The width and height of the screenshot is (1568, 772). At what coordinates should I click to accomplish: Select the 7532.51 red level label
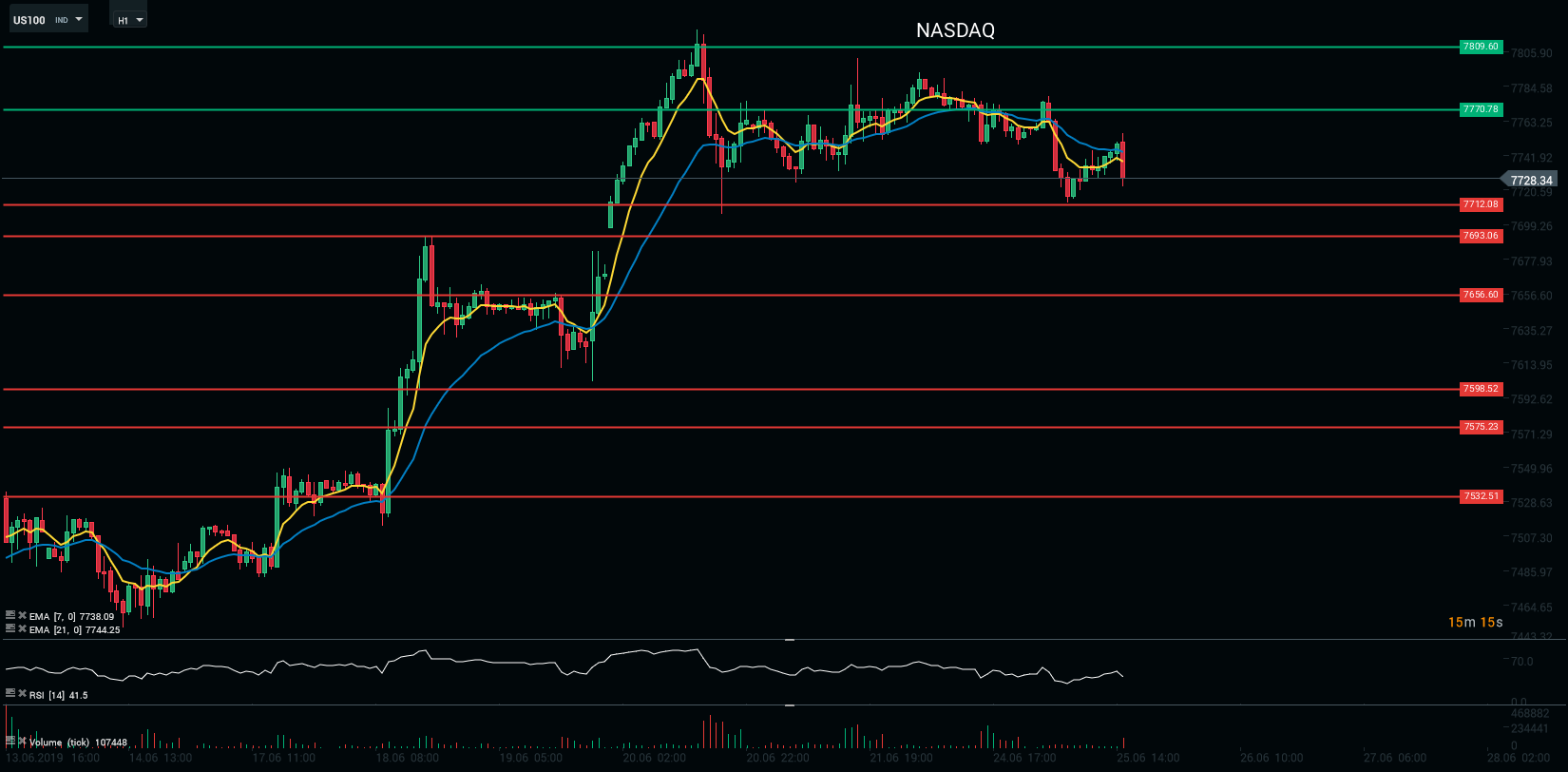[1481, 496]
